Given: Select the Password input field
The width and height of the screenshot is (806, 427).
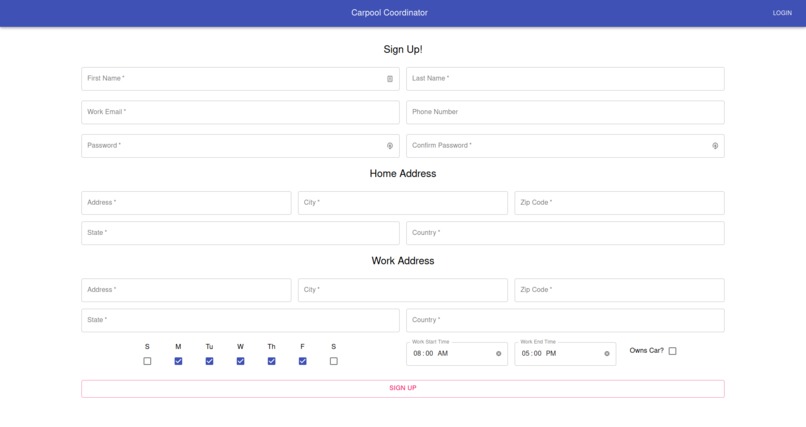Looking at the screenshot, I should coord(240,146).
